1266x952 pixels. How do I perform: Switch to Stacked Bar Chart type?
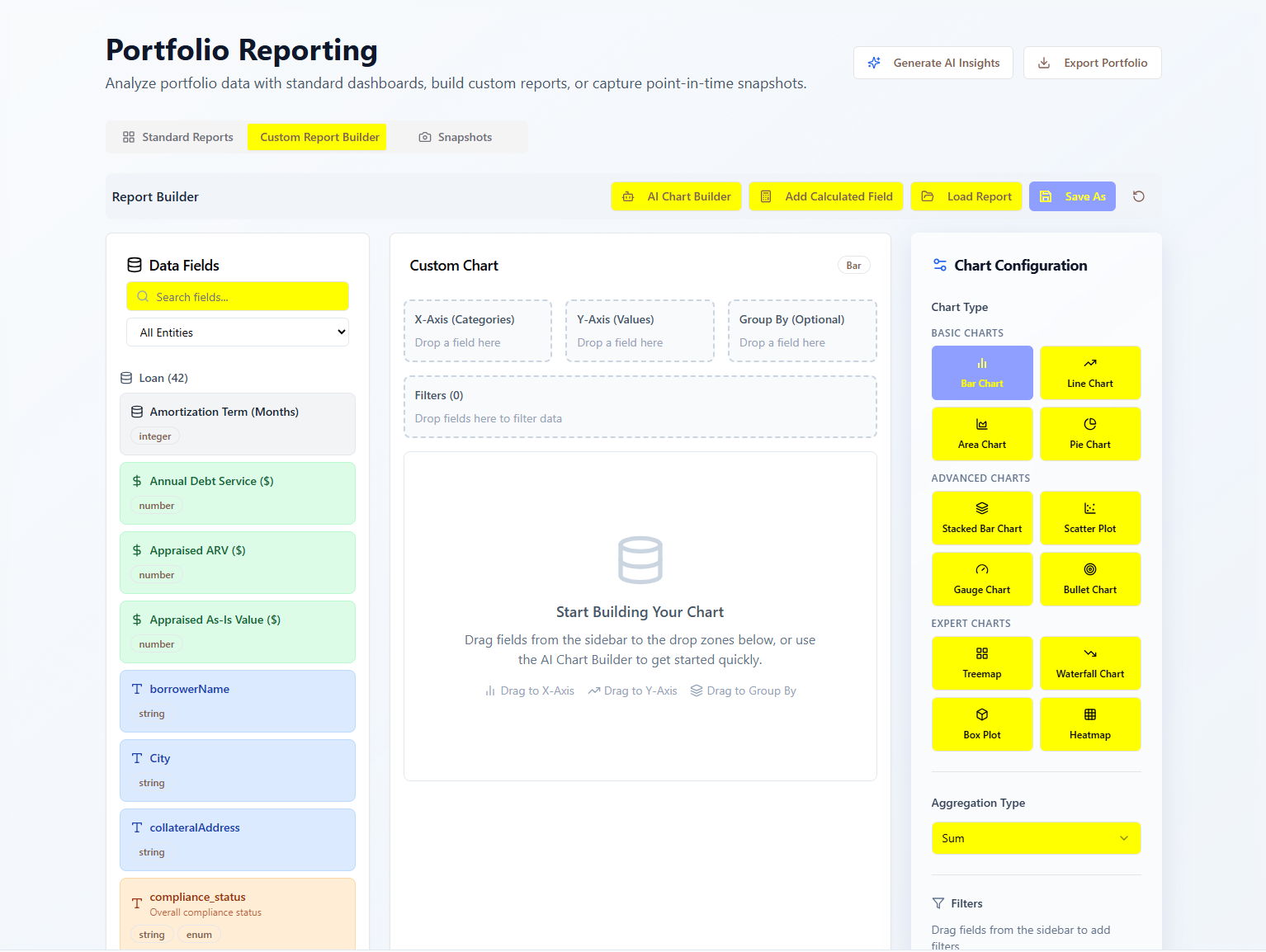[x=981, y=518]
